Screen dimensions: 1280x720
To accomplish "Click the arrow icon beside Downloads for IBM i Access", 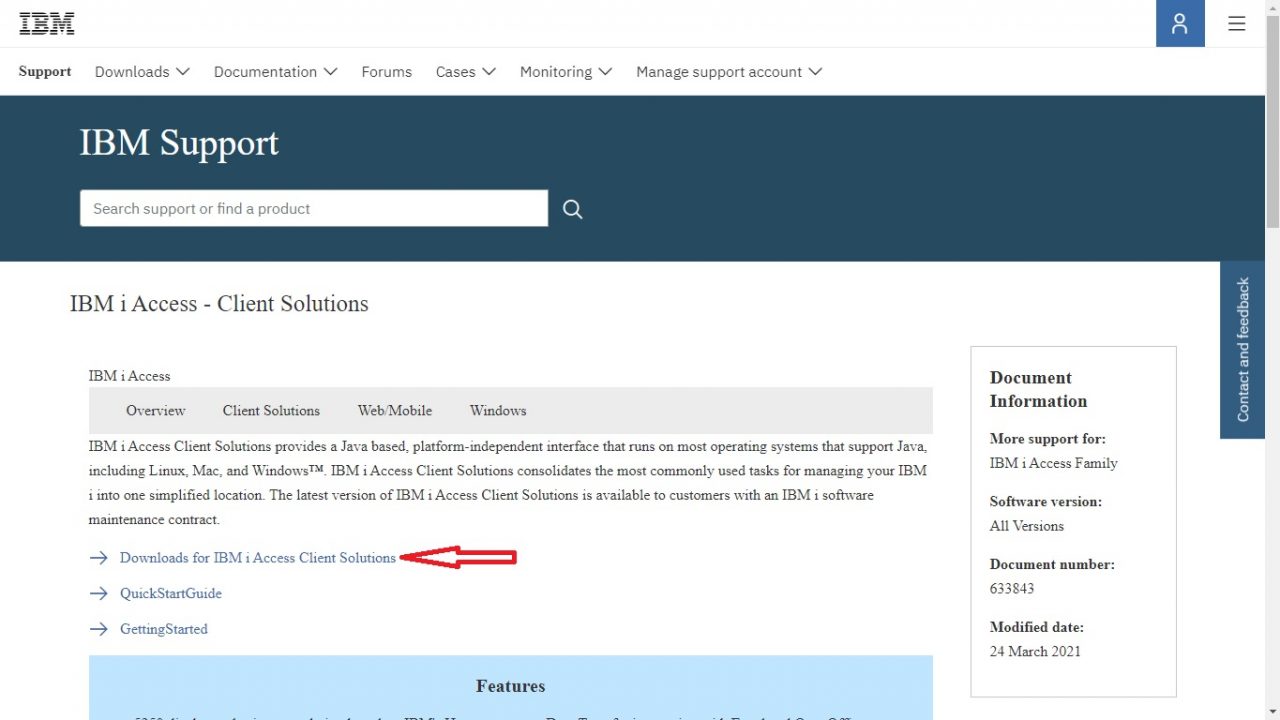I will click(x=99, y=557).
